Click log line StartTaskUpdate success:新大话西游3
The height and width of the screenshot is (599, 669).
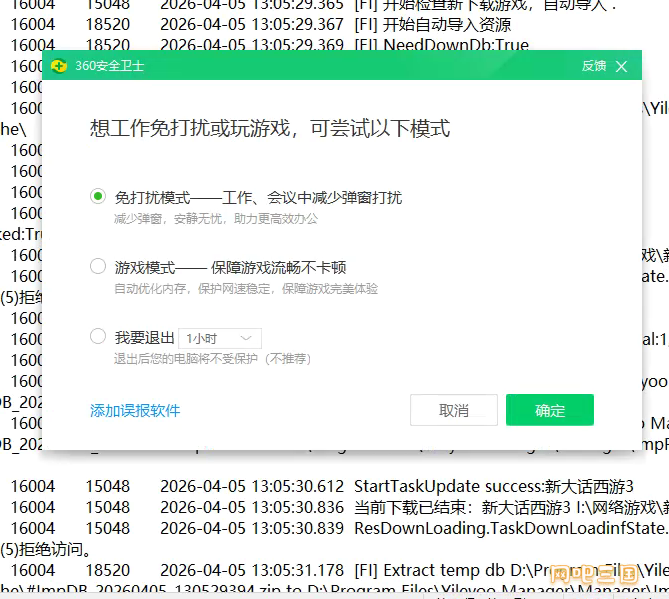pyautogui.click(x=494, y=486)
